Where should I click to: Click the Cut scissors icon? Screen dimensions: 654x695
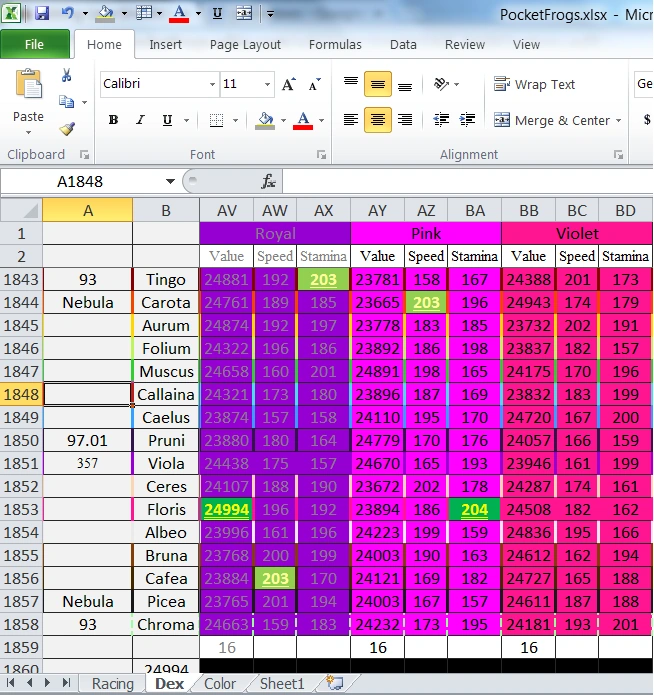(x=67, y=75)
